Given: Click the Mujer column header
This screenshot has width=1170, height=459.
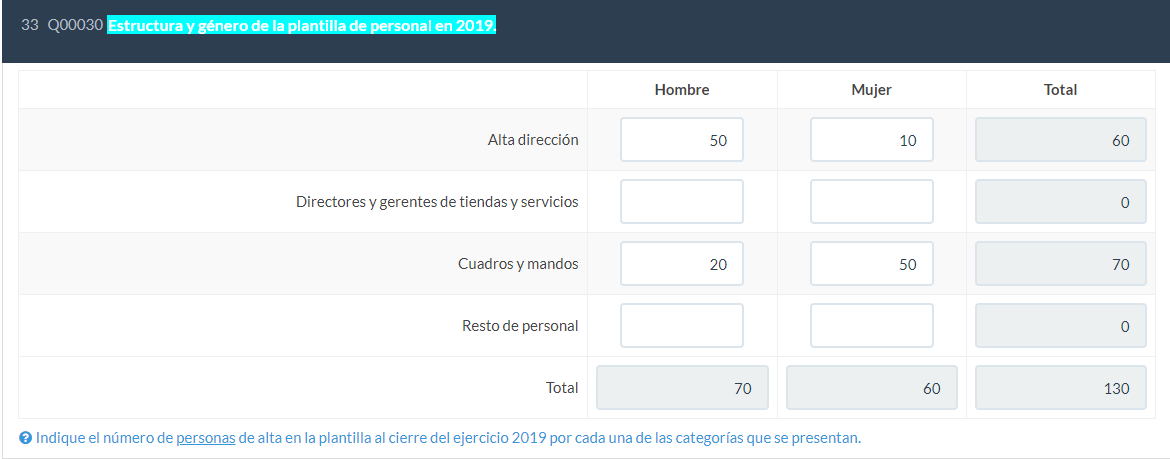Looking at the screenshot, I should point(871,90).
